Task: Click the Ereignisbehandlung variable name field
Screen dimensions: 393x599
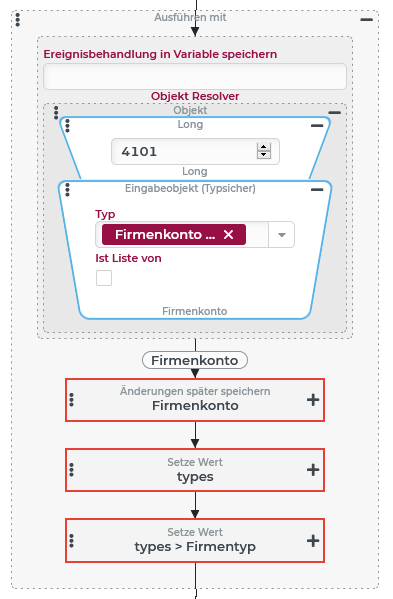Action: tap(195, 77)
